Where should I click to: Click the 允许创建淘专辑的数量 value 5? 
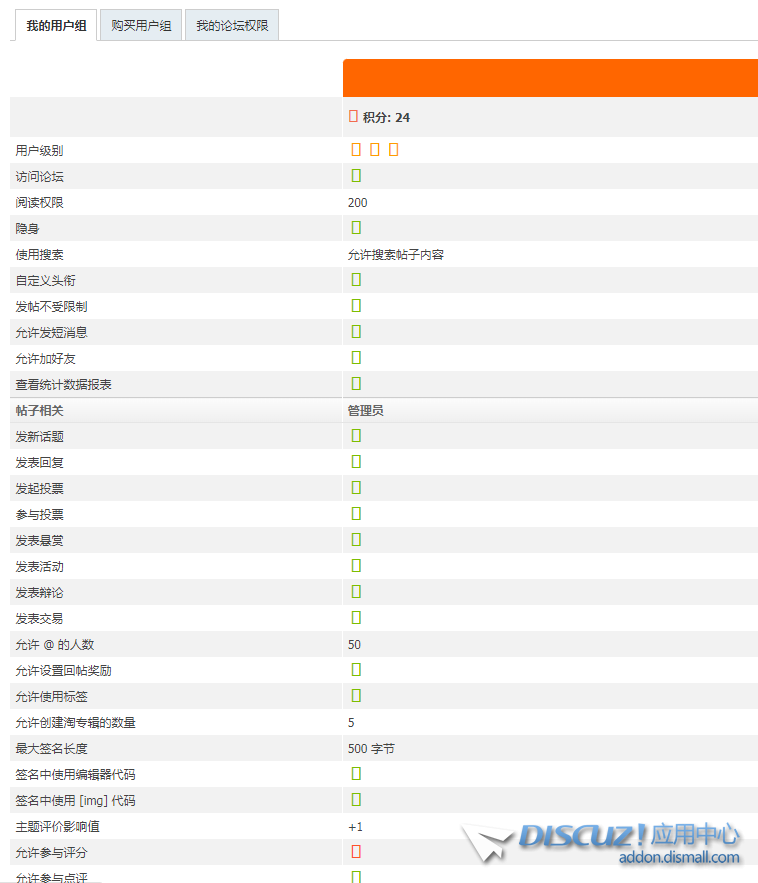coord(351,723)
